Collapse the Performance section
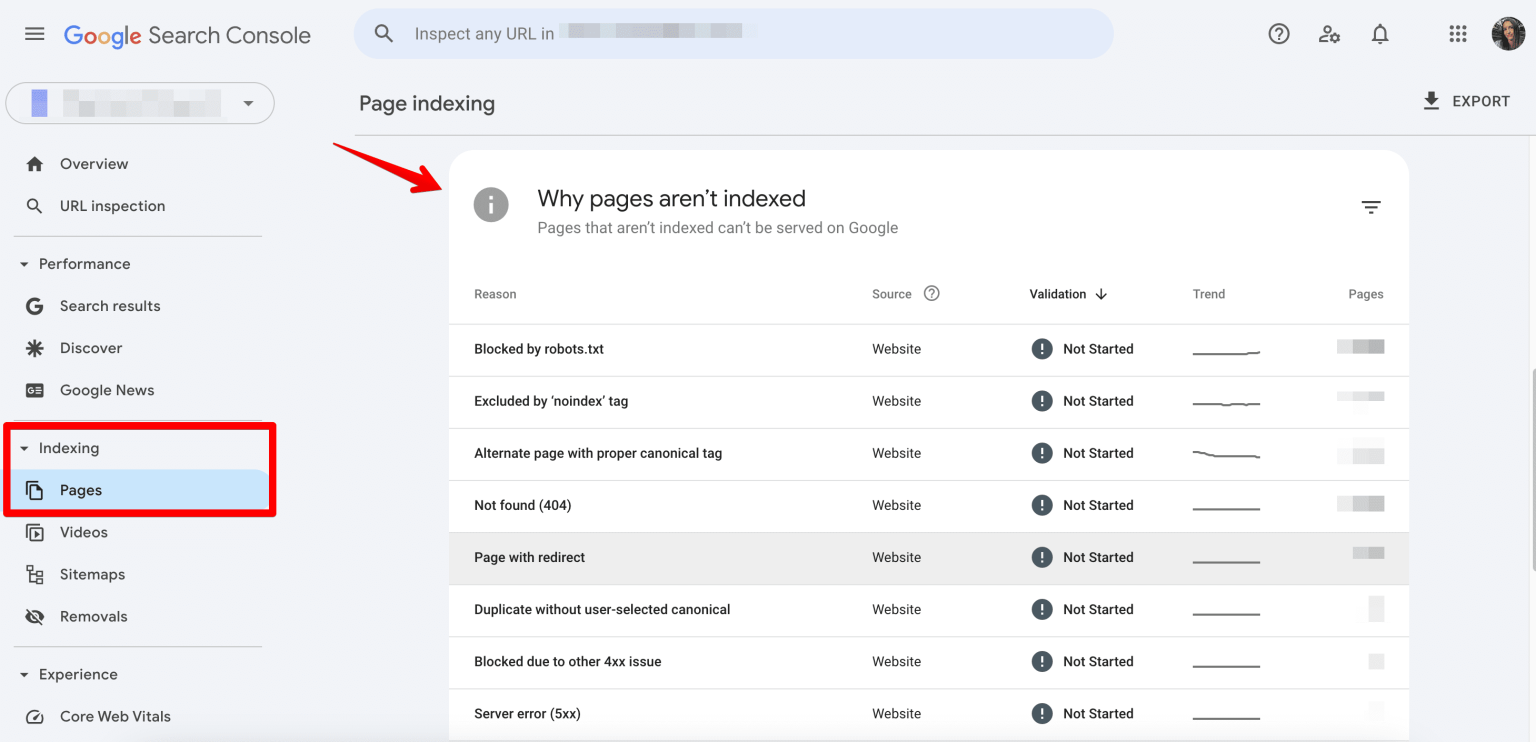 (x=25, y=264)
